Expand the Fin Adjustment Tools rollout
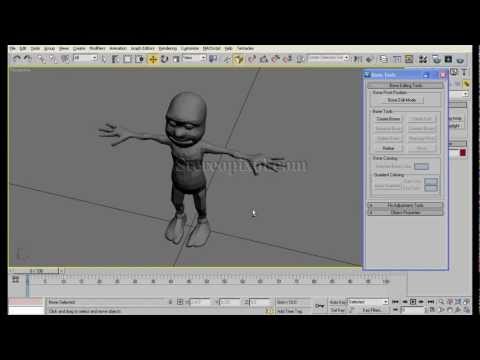This screenshot has height=360, width=480. [x=405, y=205]
